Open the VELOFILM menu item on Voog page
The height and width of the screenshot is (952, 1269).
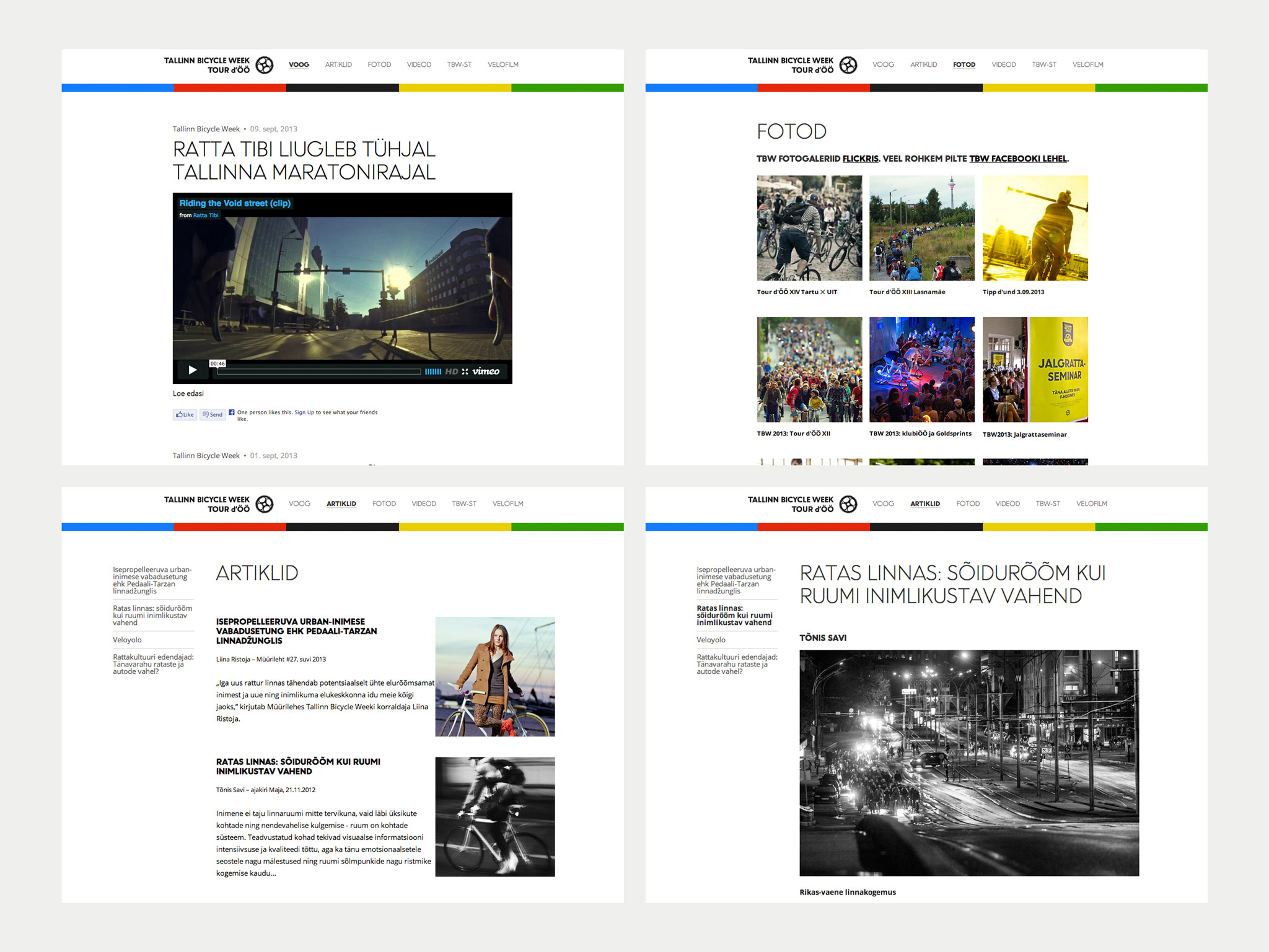503,64
